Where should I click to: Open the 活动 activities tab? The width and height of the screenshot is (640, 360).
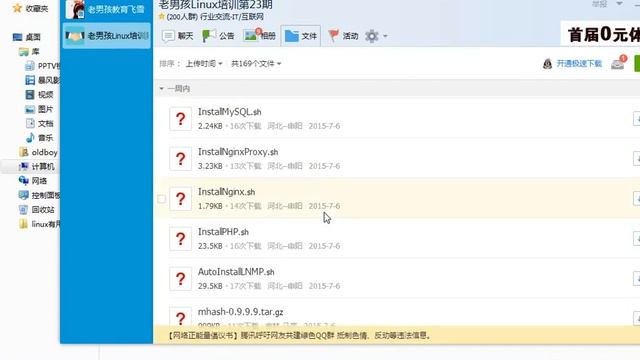tap(343, 36)
